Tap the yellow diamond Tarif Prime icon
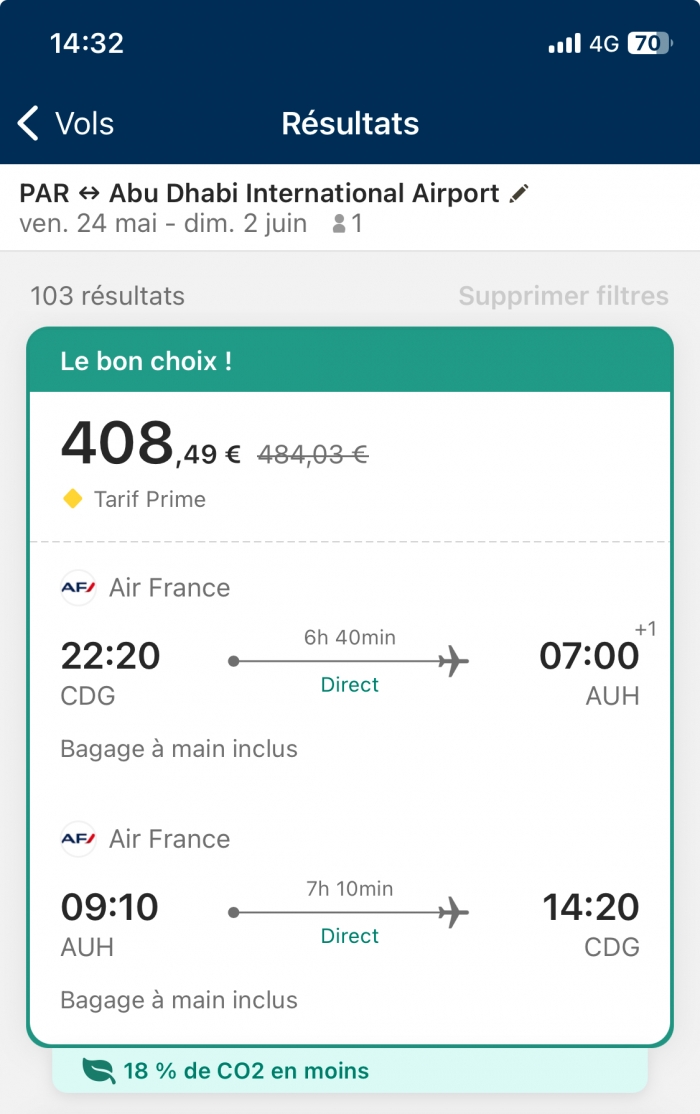Image resolution: width=700 pixels, height=1114 pixels. point(72,499)
